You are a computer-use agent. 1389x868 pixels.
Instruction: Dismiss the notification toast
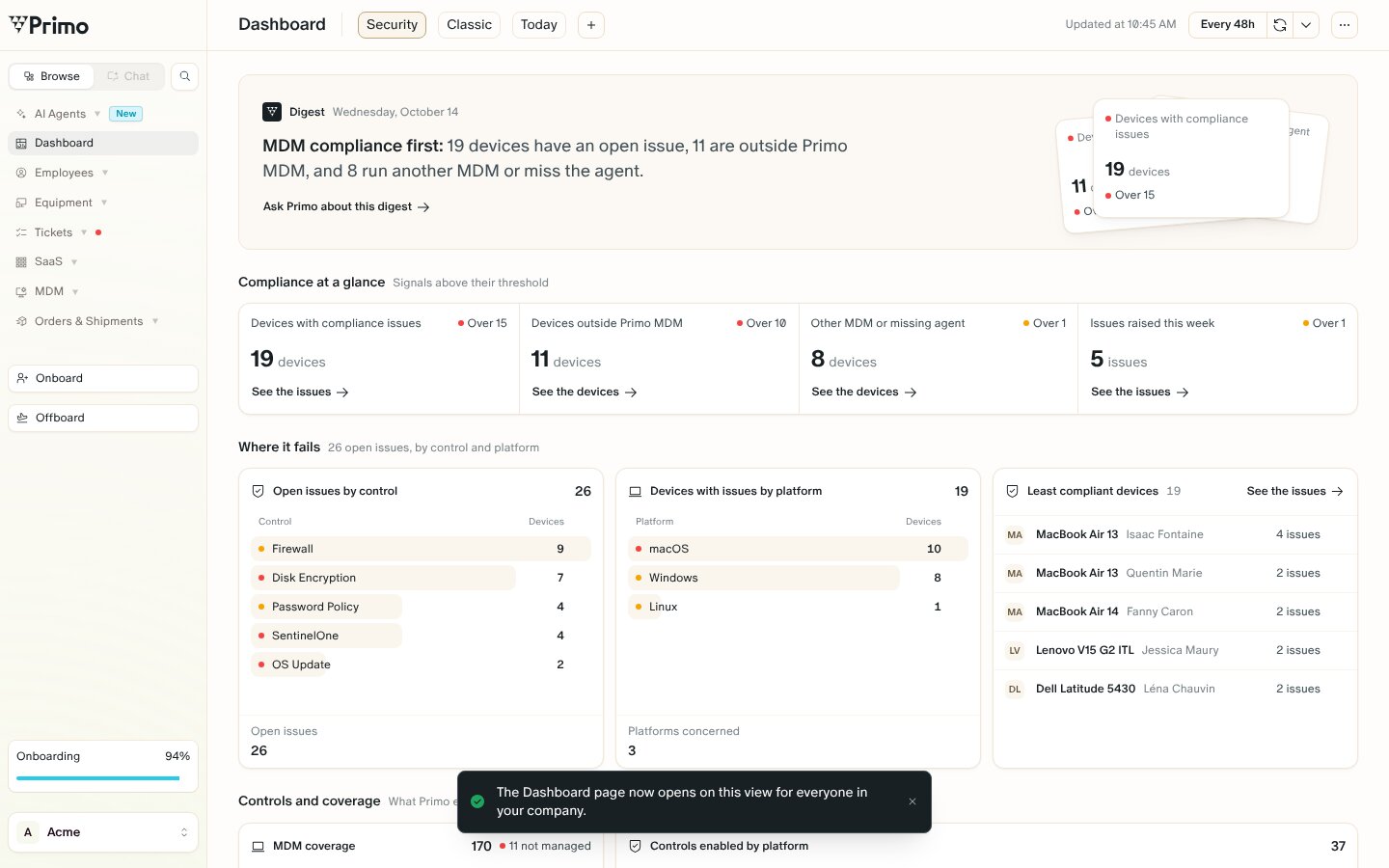click(x=912, y=801)
